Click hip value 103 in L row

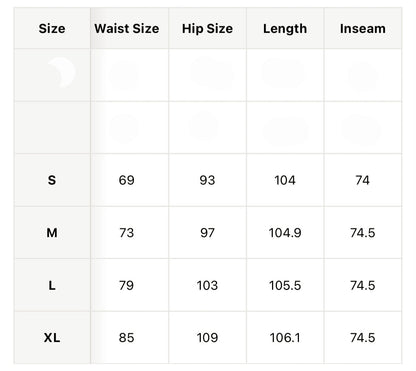click(x=207, y=285)
